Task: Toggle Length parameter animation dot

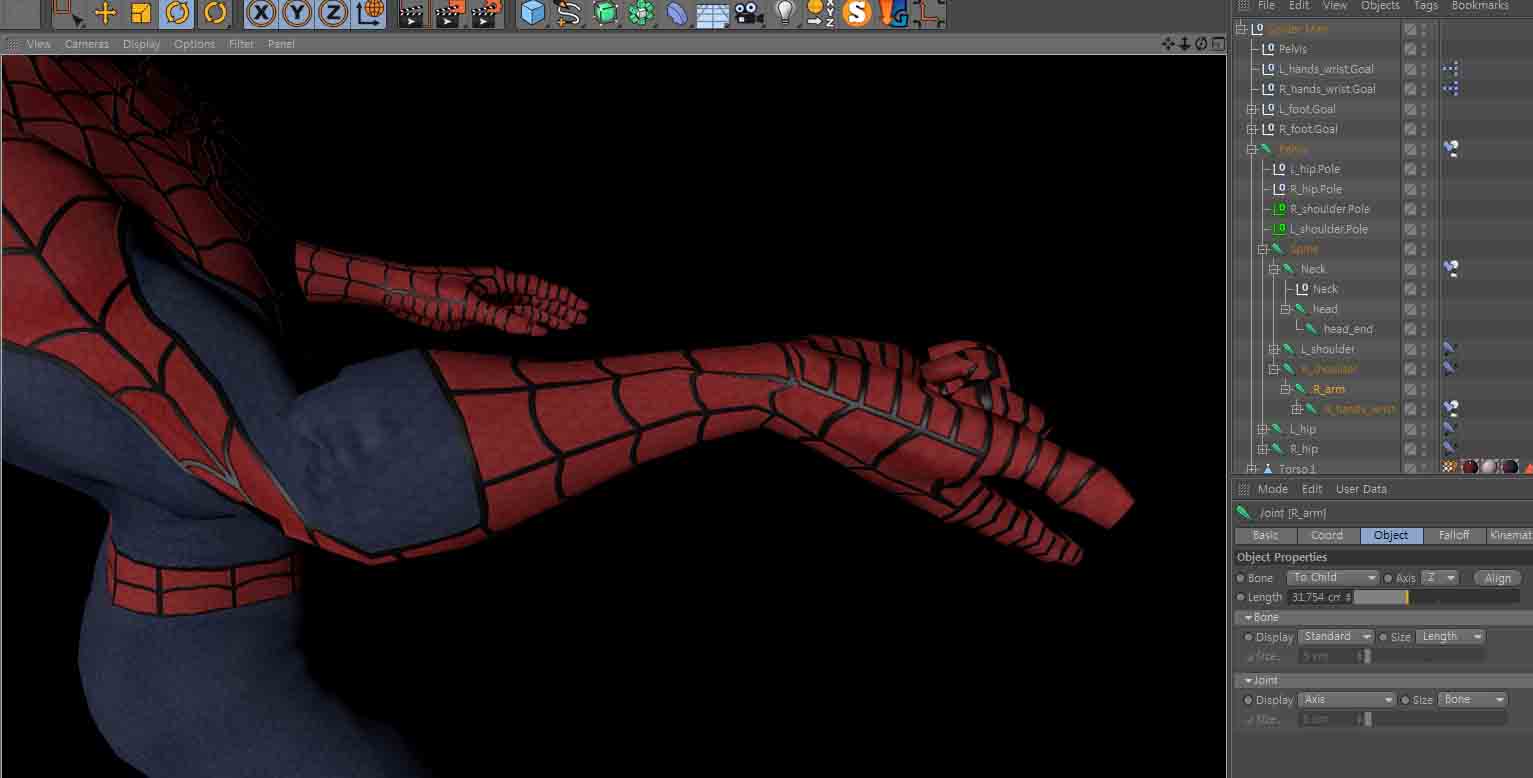Action: (x=1241, y=597)
